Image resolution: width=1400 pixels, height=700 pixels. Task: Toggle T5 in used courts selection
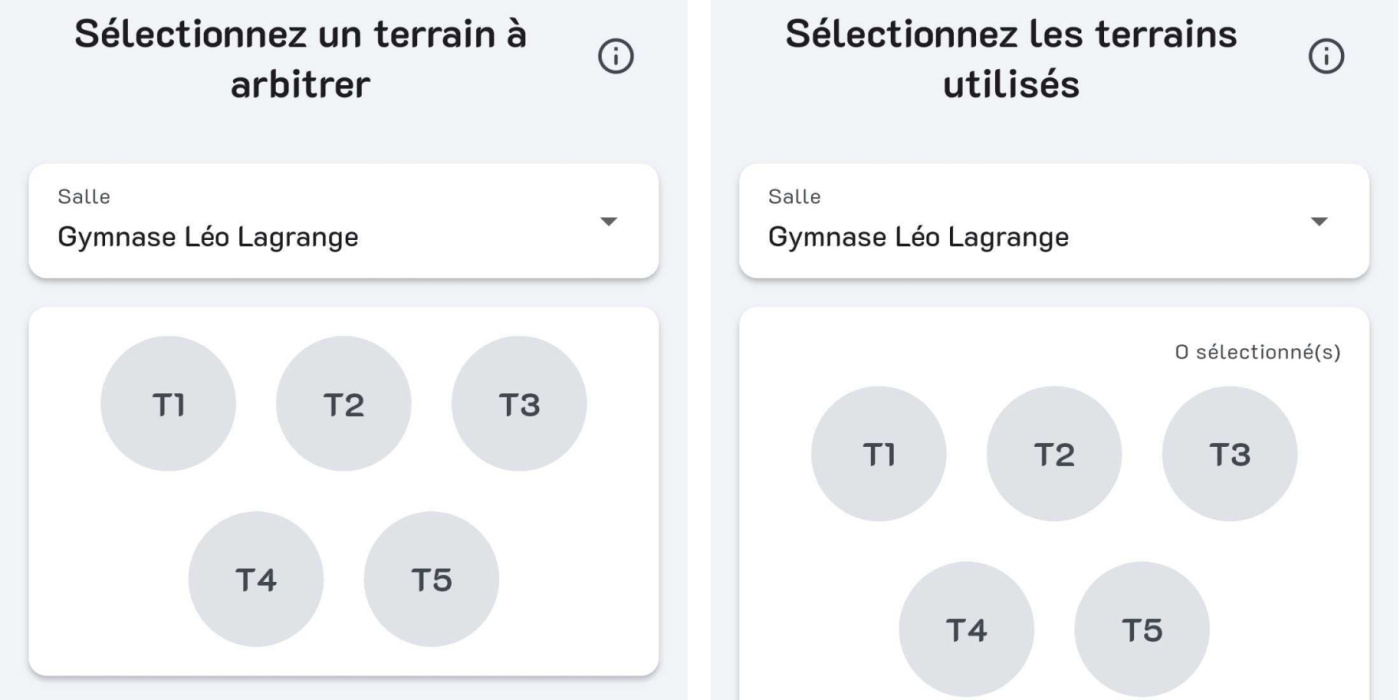1141,629
